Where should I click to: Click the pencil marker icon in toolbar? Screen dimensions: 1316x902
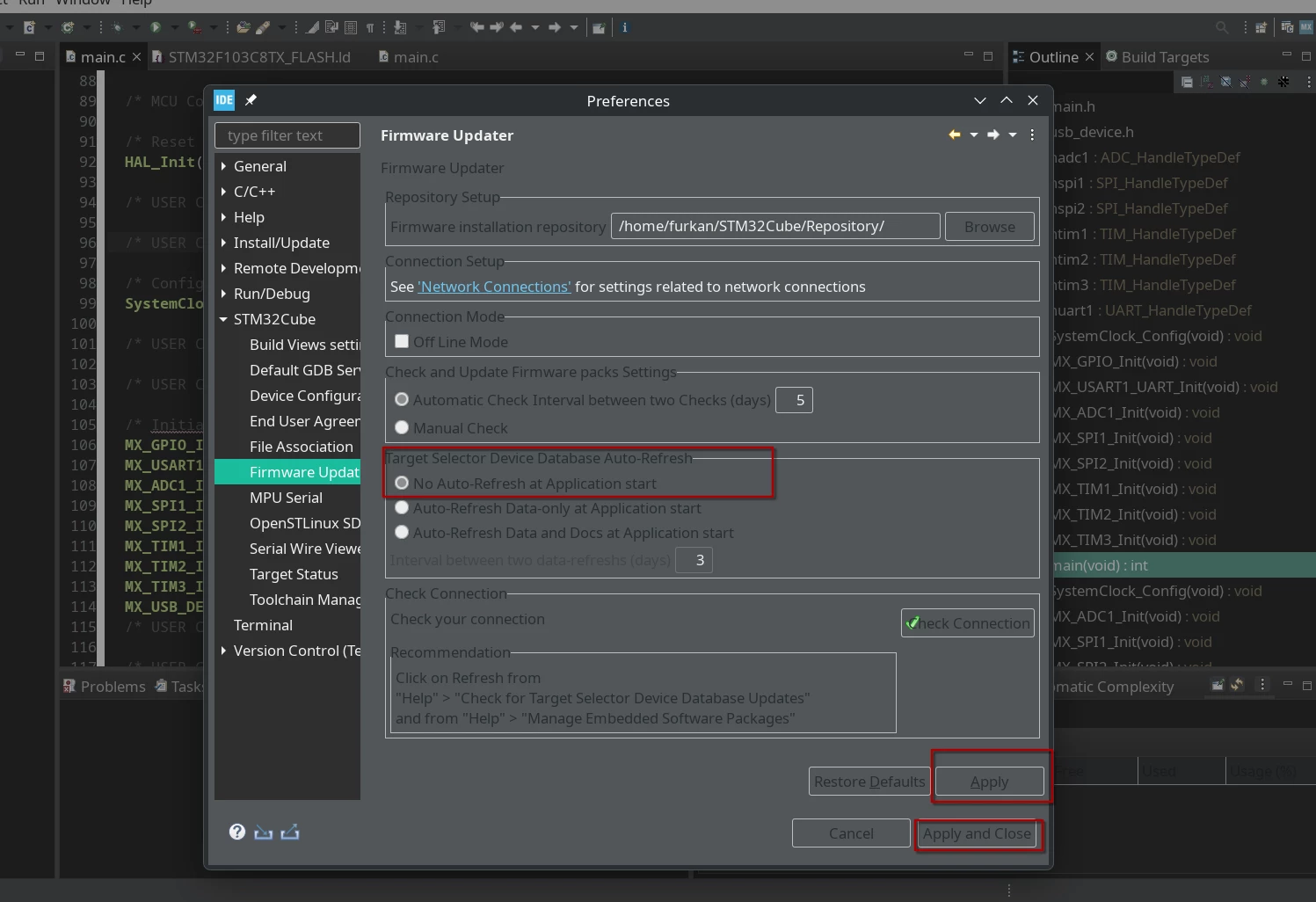click(x=263, y=27)
